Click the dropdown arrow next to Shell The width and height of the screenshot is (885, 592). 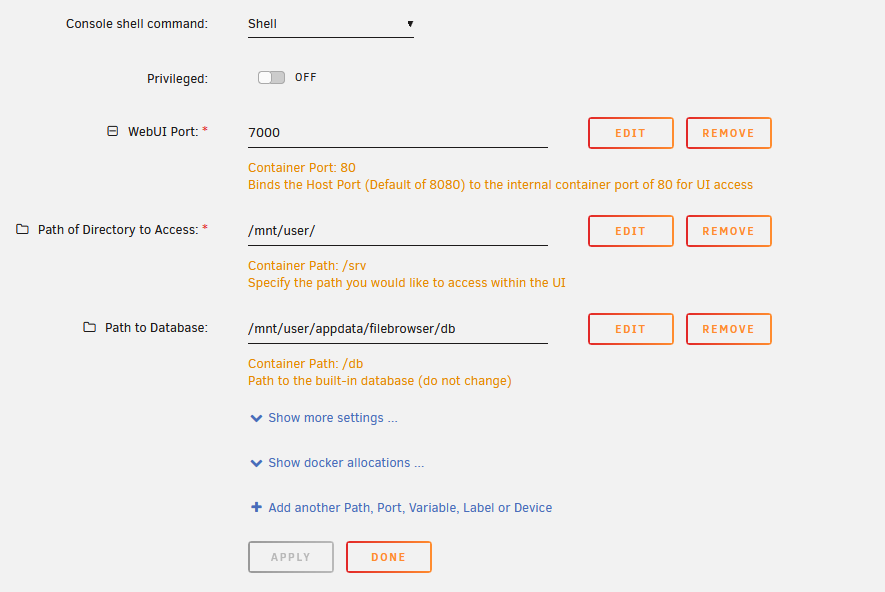410,24
